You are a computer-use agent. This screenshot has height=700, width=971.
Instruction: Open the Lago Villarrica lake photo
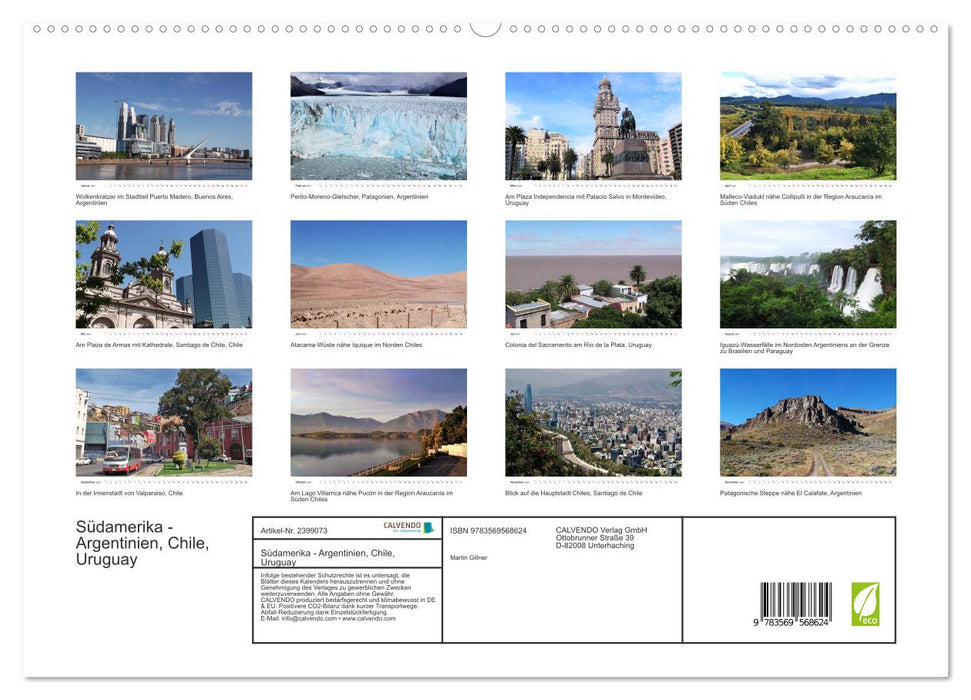click(x=378, y=422)
